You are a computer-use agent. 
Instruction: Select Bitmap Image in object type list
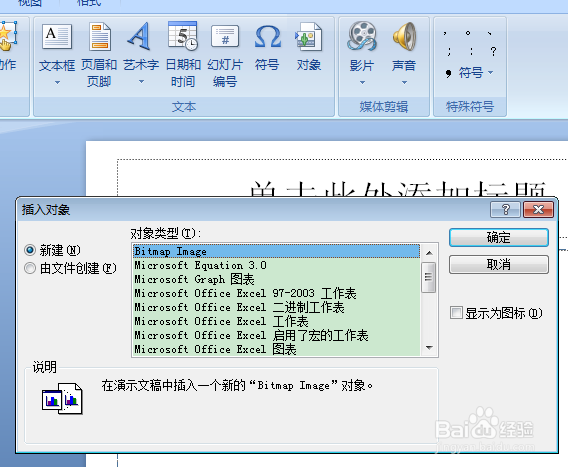(276, 251)
